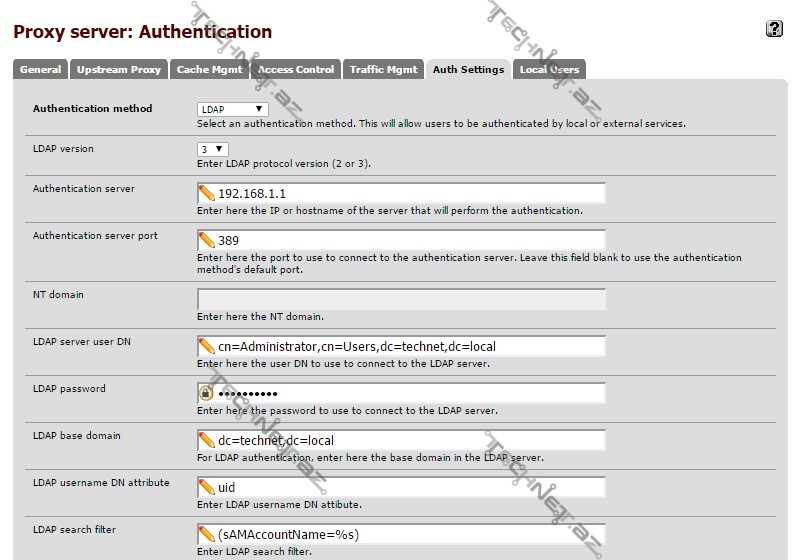Click pencil icon in username DN attribute field
Screen dimensions: 801x560
pos(207,487)
